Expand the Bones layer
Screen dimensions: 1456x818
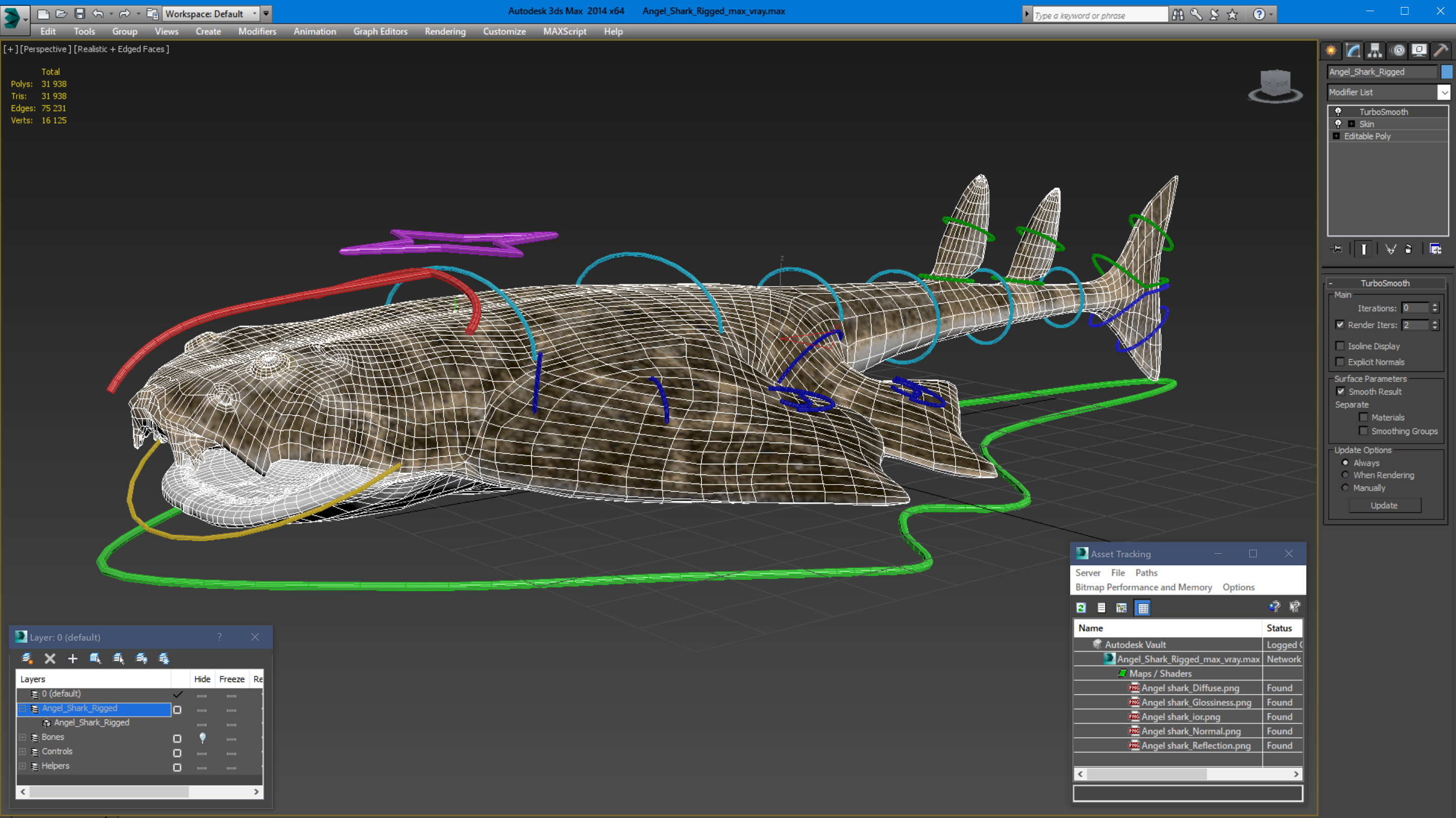[x=23, y=737]
